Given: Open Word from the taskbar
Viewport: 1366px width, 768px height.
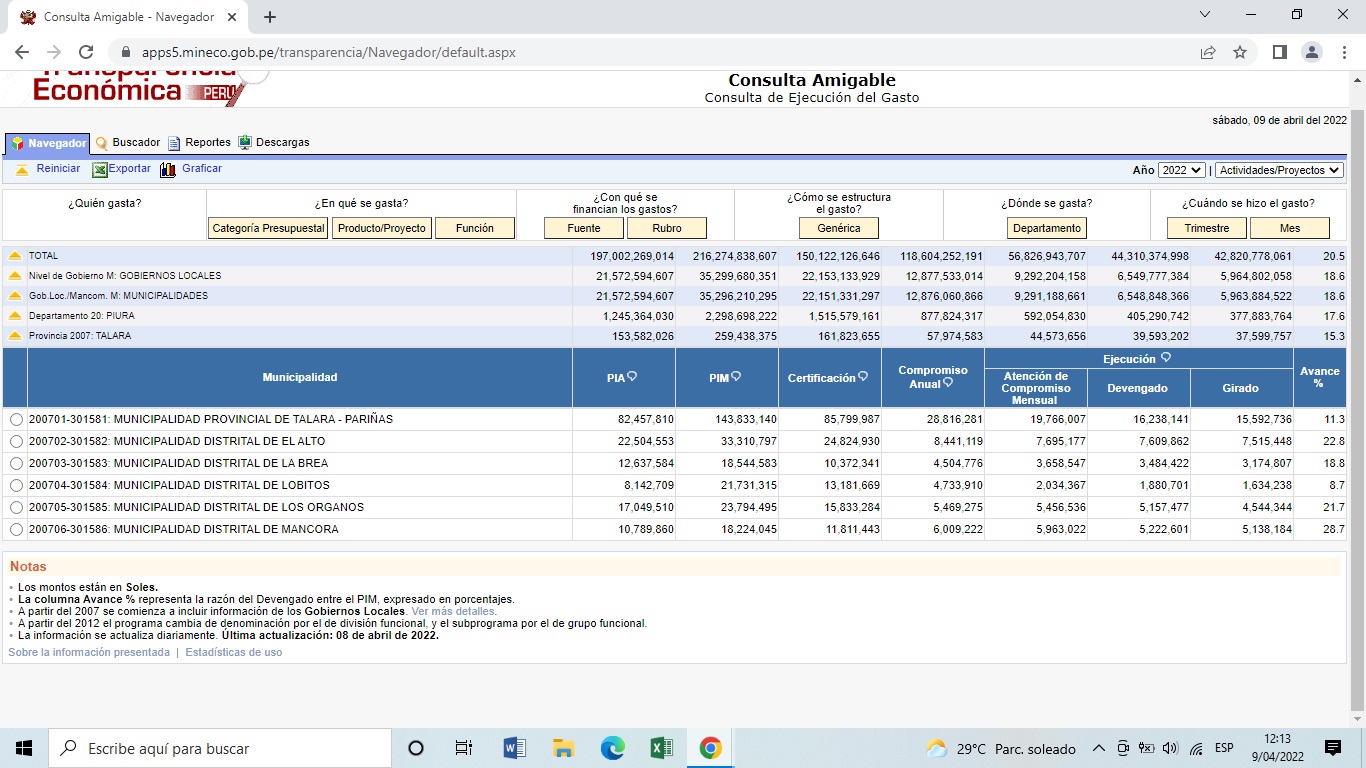Looking at the screenshot, I should tap(515, 748).
